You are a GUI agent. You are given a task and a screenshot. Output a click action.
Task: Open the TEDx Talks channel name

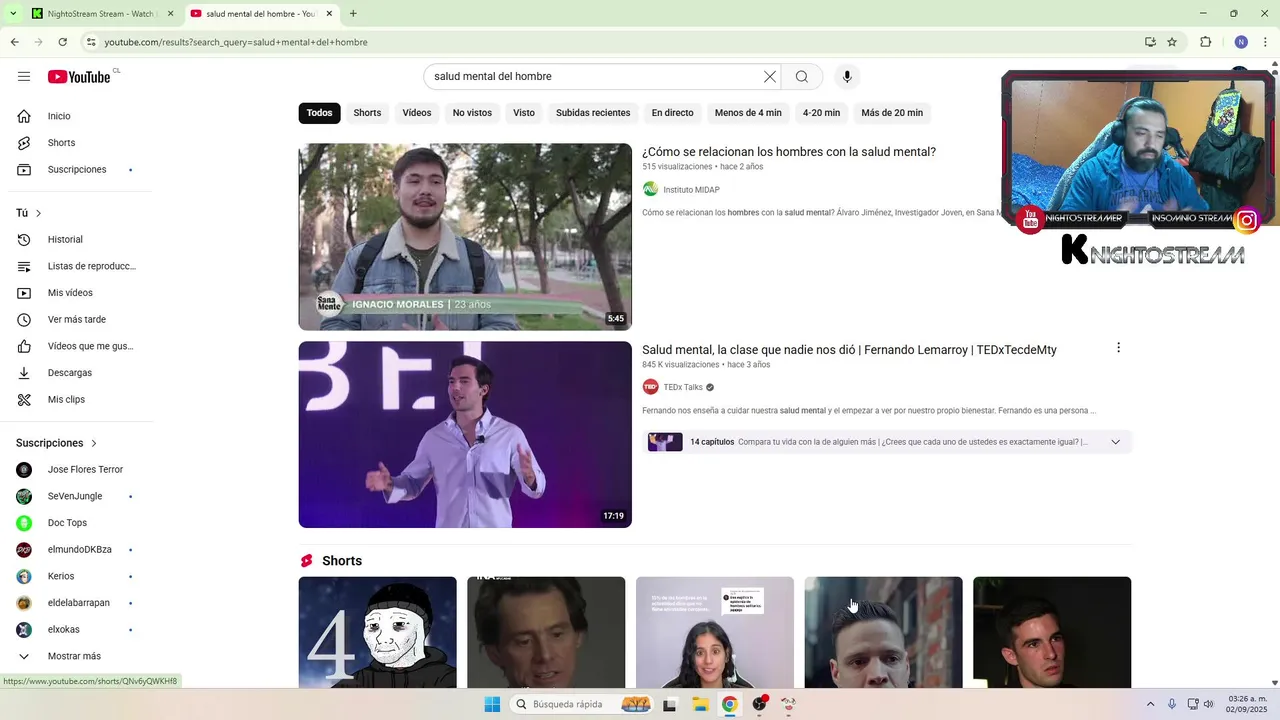coord(683,388)
